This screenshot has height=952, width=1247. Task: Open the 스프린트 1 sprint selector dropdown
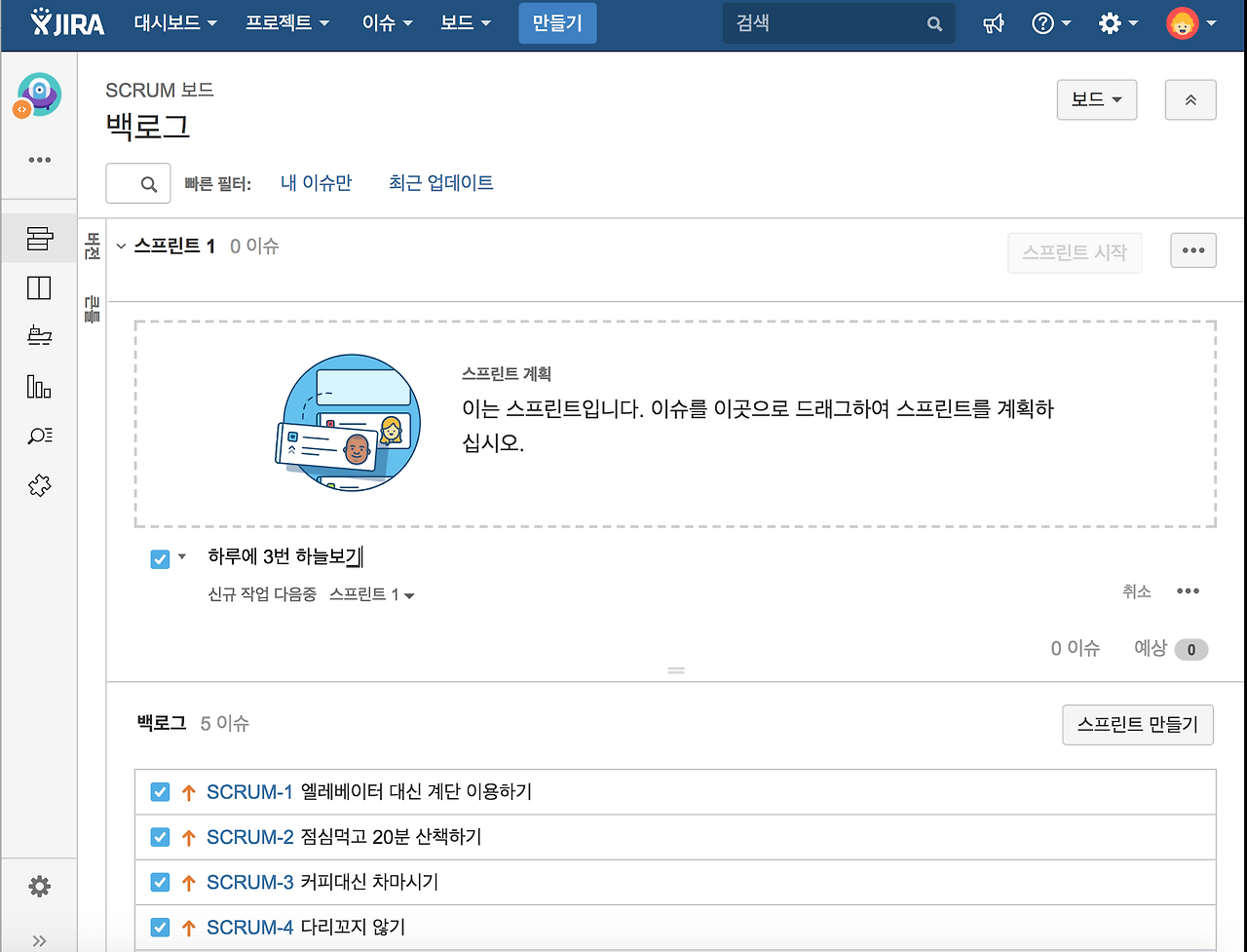click(x=372, y=594)
